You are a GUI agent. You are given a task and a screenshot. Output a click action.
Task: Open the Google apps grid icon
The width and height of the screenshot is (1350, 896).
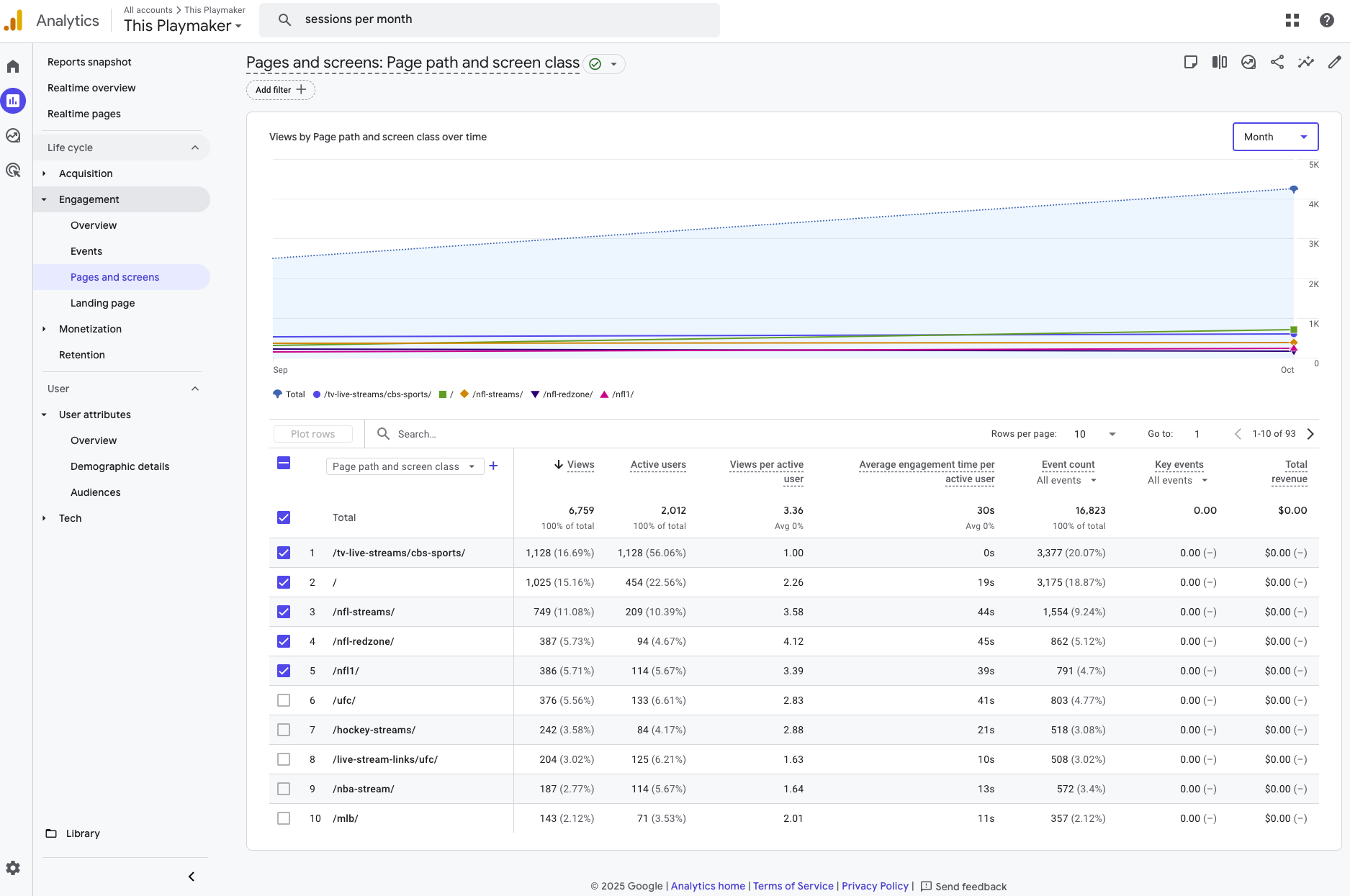pyautogui.click(x=1292, y=20)
